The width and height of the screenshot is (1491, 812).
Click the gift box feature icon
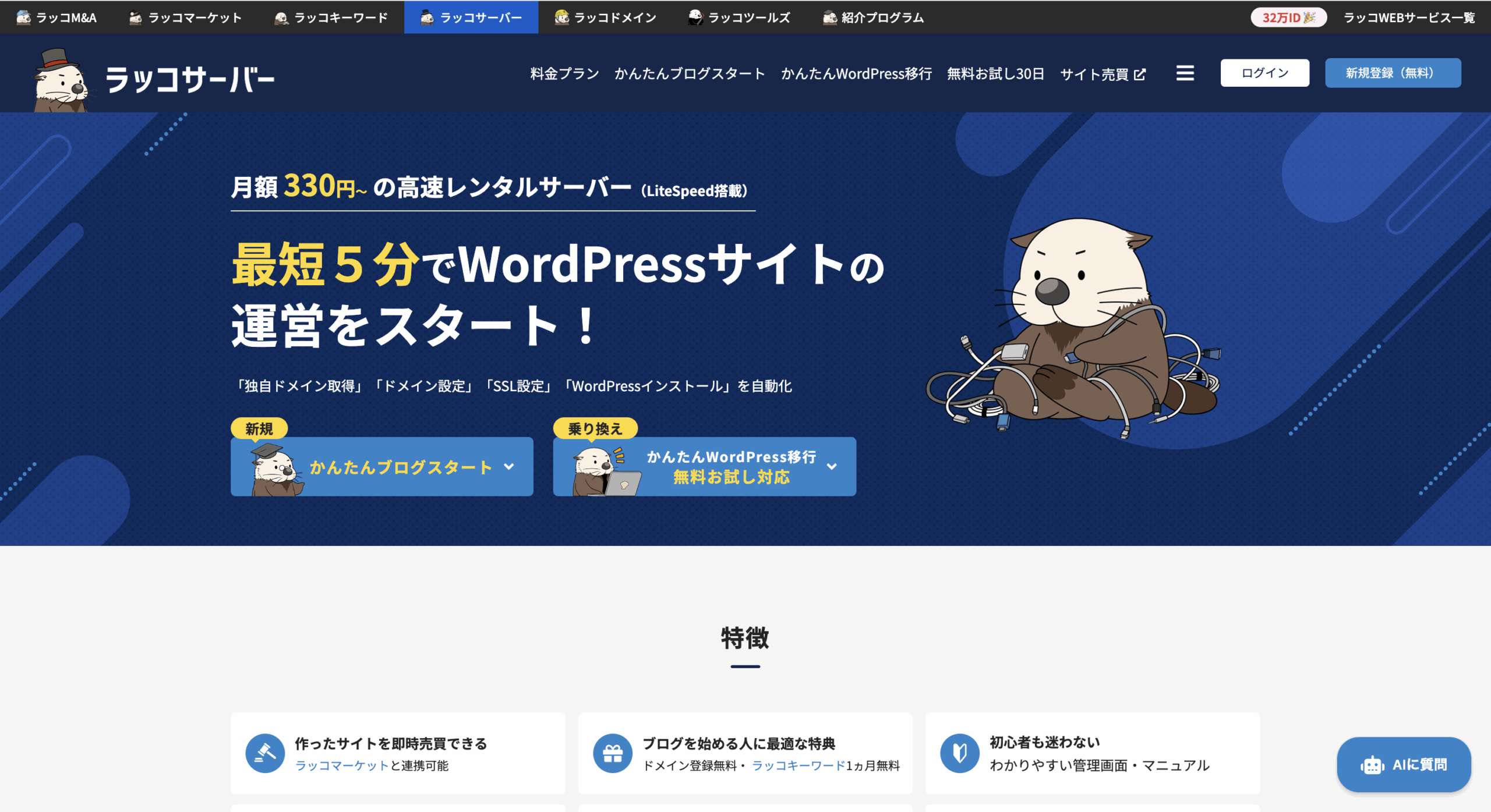pyautogui.click(x=612, y=753)
